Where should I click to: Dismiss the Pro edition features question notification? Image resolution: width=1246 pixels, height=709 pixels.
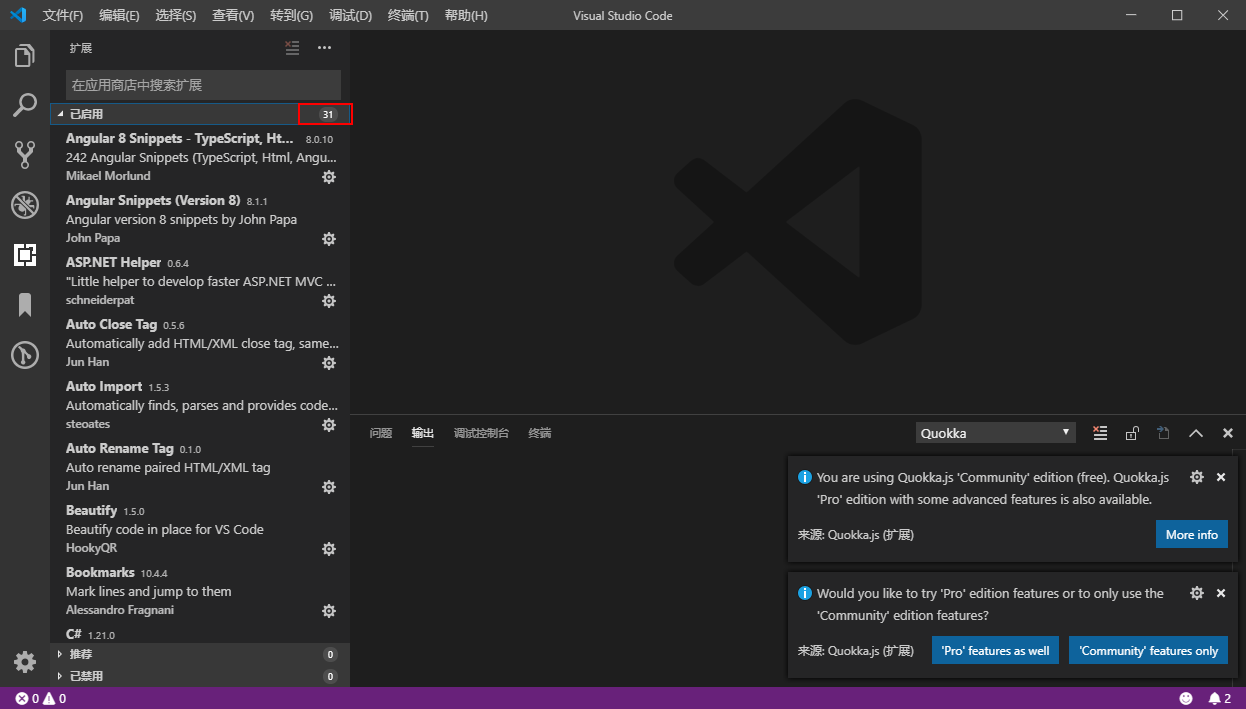coord(1221,593)
